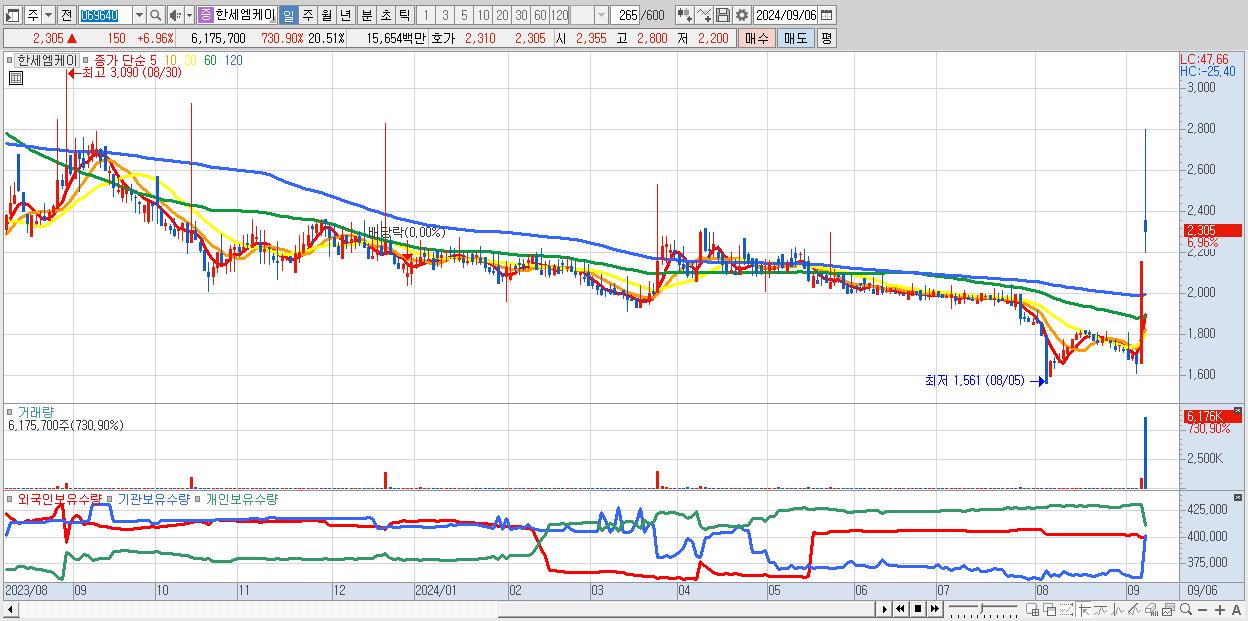Open the calendar date picker icon
Screen dimensions: 1248x621
tap(828, 15)
